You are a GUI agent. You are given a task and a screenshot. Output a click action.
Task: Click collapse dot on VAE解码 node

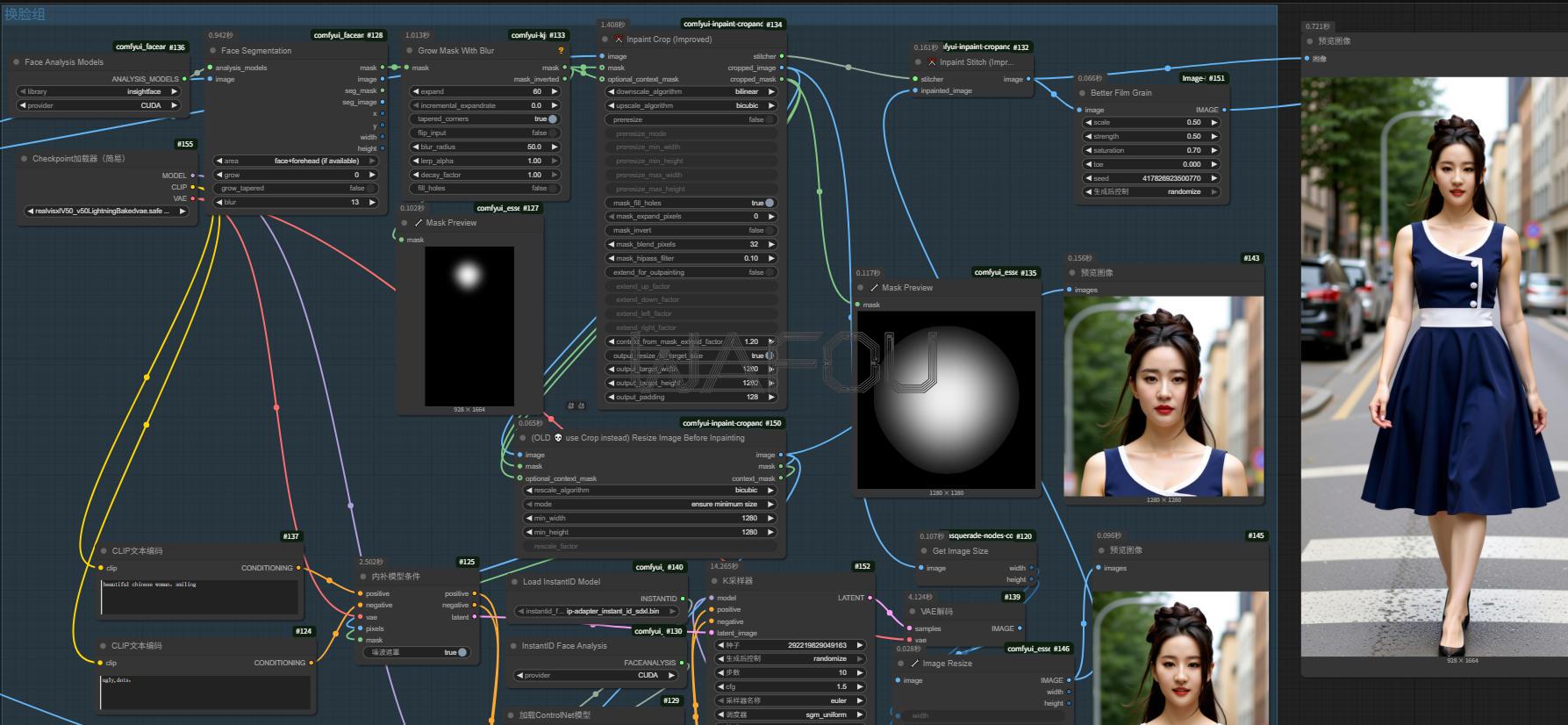coord(912,612)
